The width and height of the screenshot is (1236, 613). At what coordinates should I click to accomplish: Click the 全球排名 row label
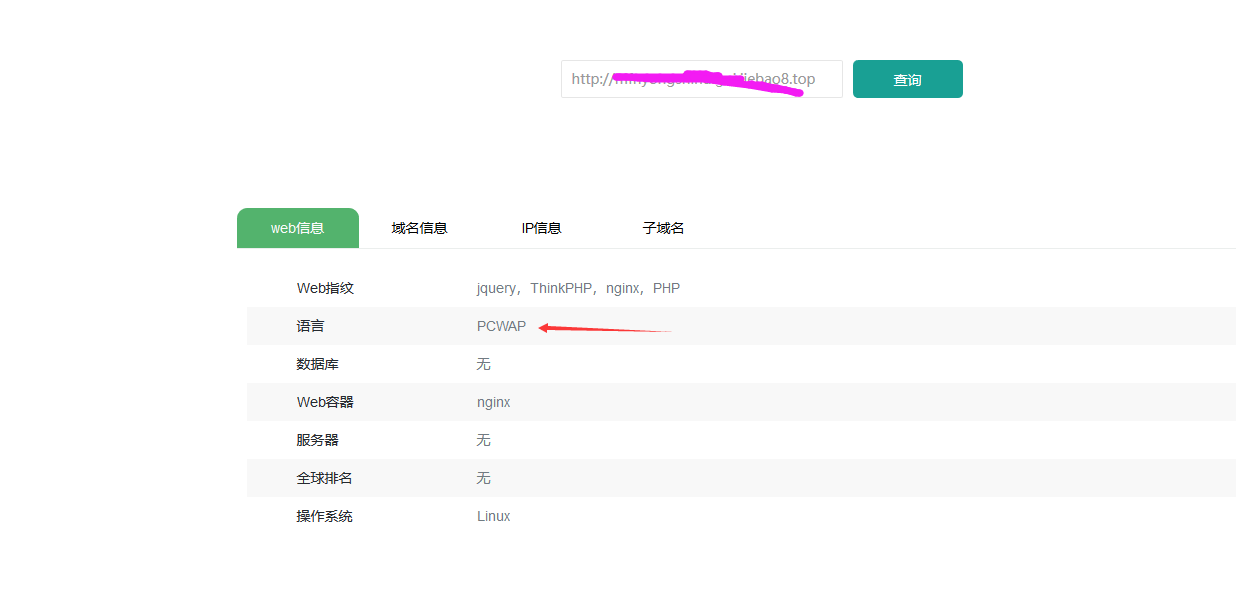(324, 478)
